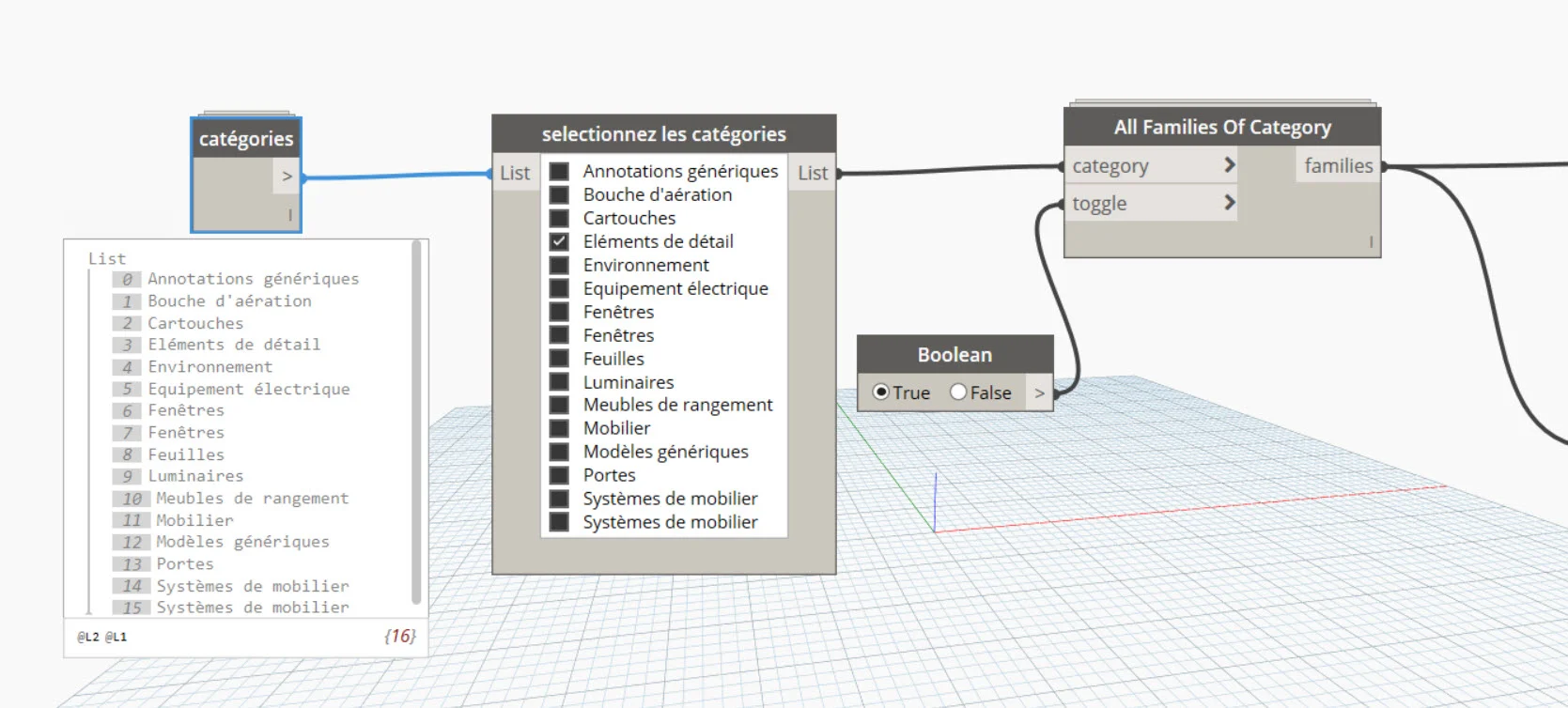Select preview row 2 Cartouches
Image resolution: width=1568 pixels, height=708 pixels.
click(178, 323)
